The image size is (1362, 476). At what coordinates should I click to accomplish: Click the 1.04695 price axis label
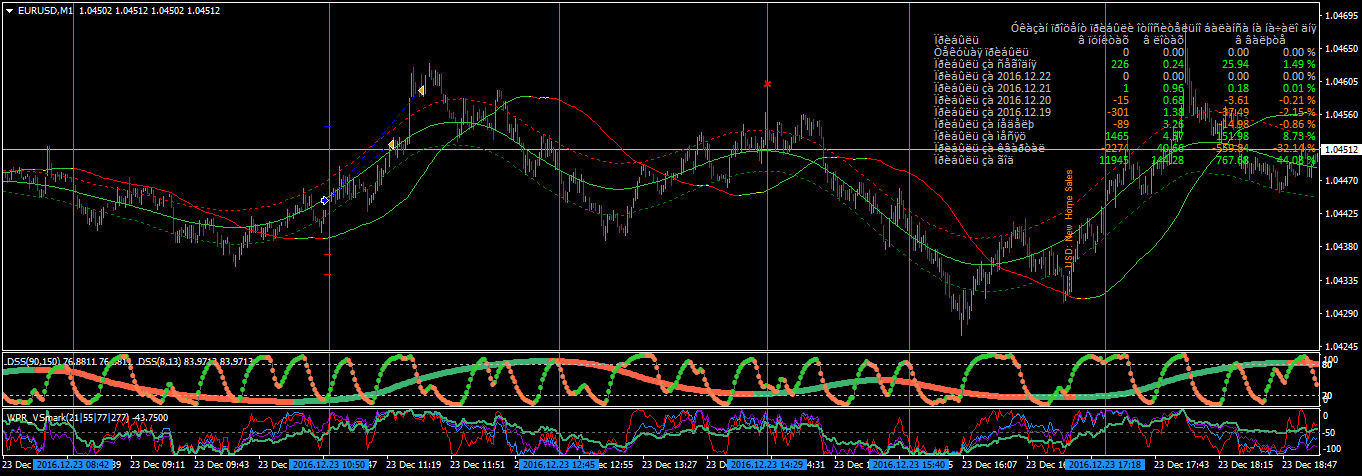point(1341,17)
